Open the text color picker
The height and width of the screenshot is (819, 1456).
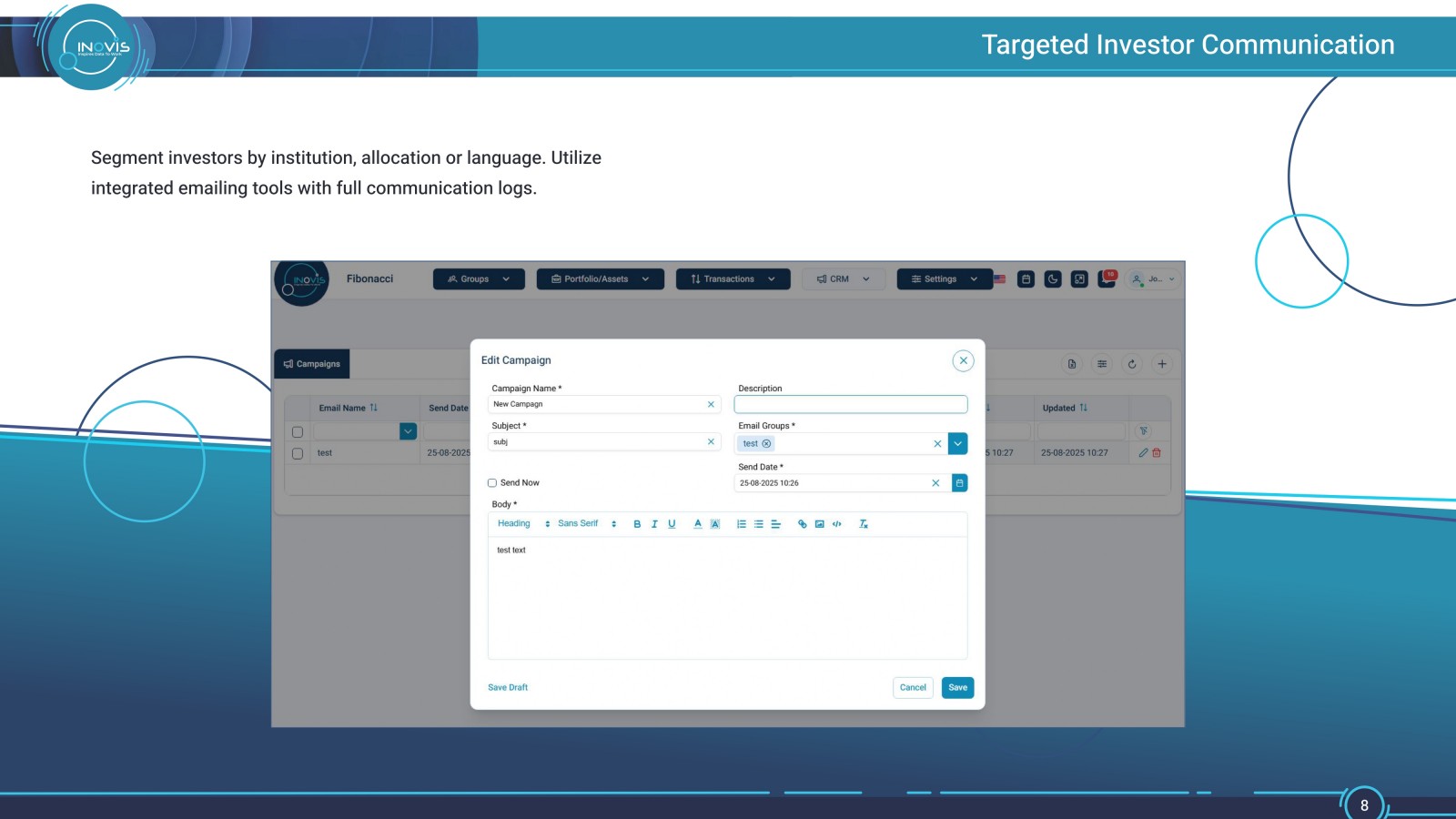[698, 524]
